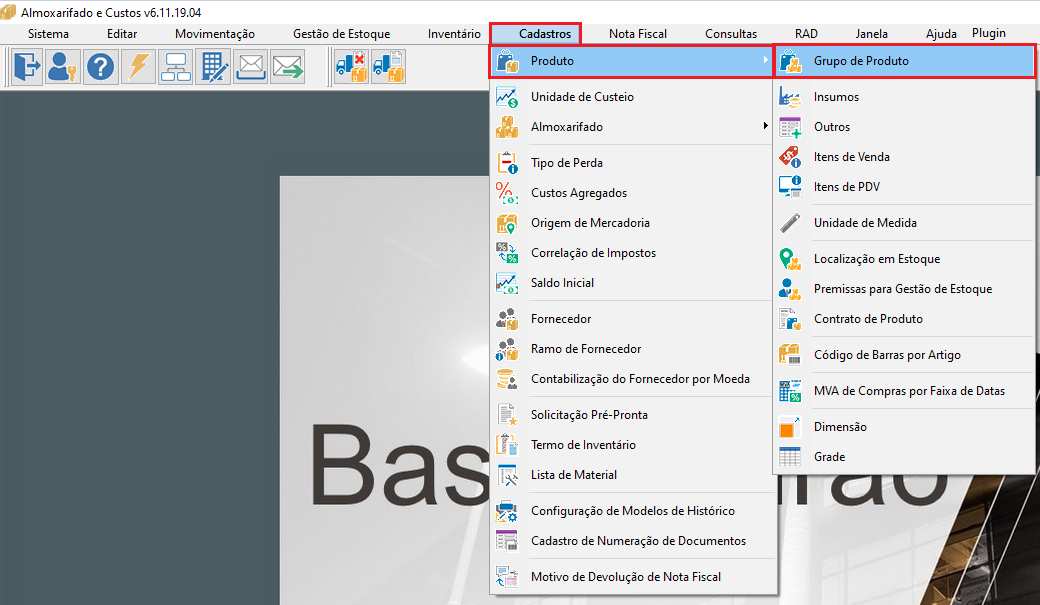
Task: Open the Inventário menu
Action: [x=454, y=34]
